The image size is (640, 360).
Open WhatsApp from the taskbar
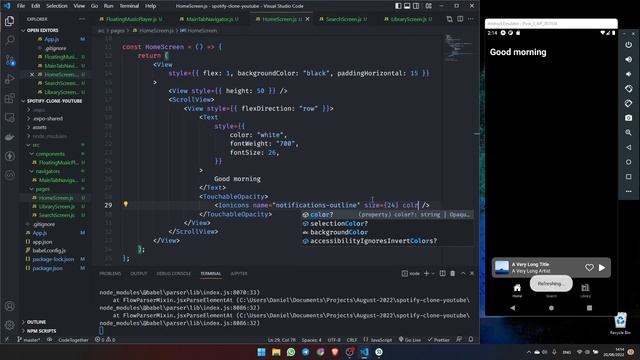click(x=291, y=352)
